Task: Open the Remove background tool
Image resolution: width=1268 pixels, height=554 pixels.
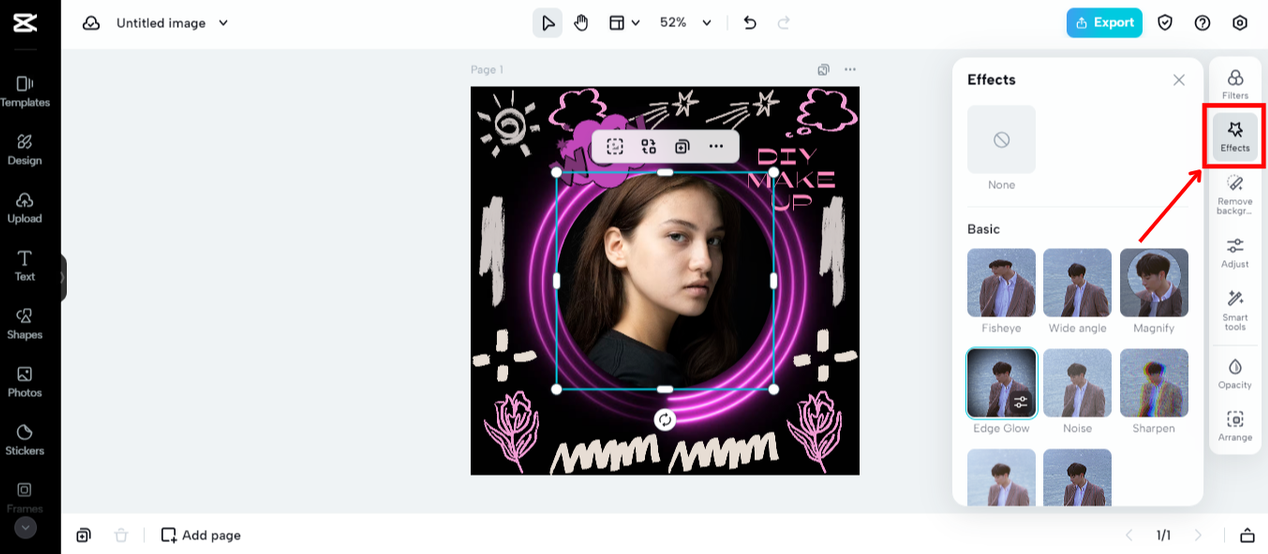Action: pyautogui.click(x=1235, y=194)
